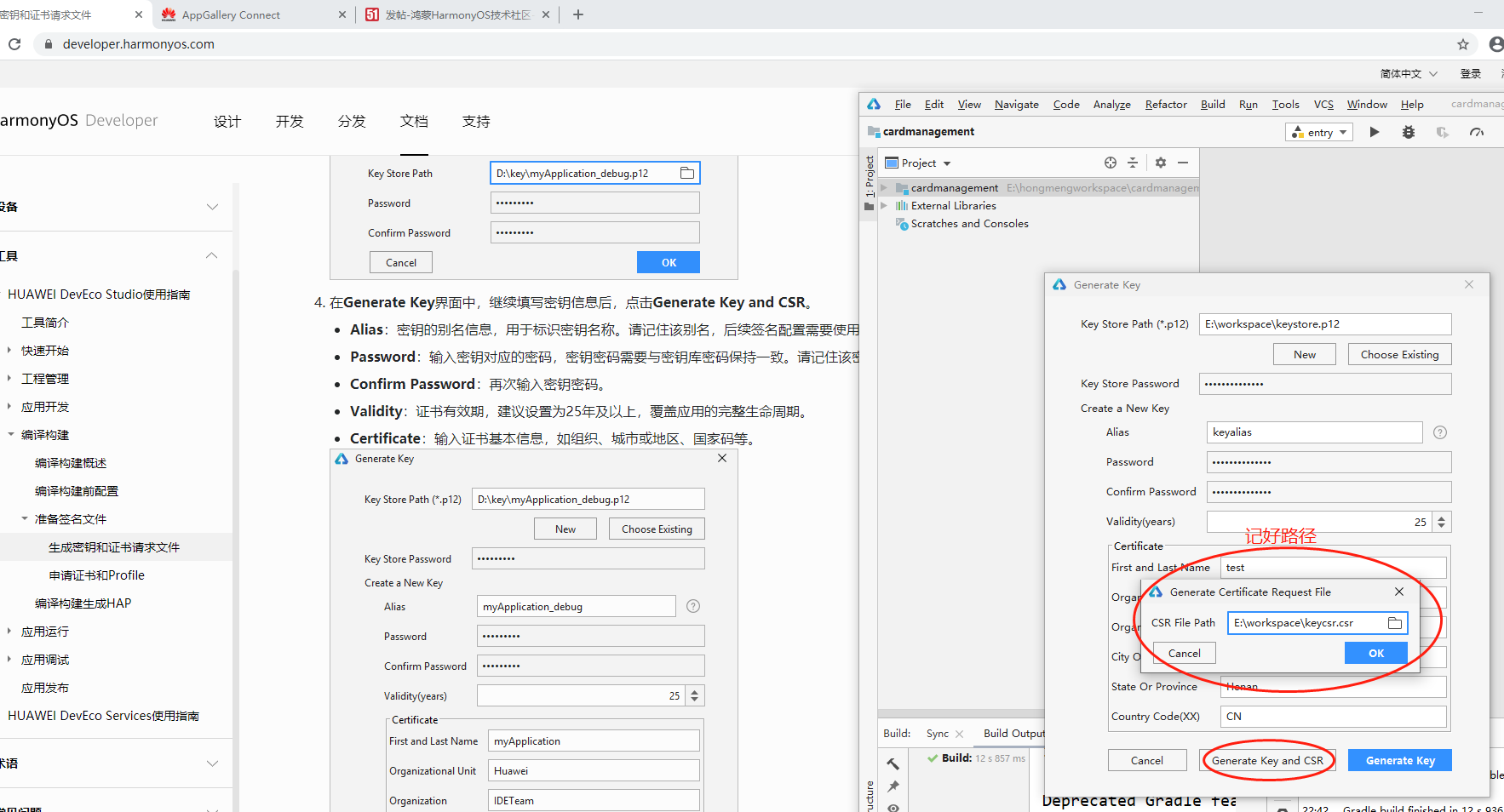1504x812 pixels.
Task: Click the profiler icon in DevEco toolbar
Action: pyautogui.click(x=1477, y=132)
